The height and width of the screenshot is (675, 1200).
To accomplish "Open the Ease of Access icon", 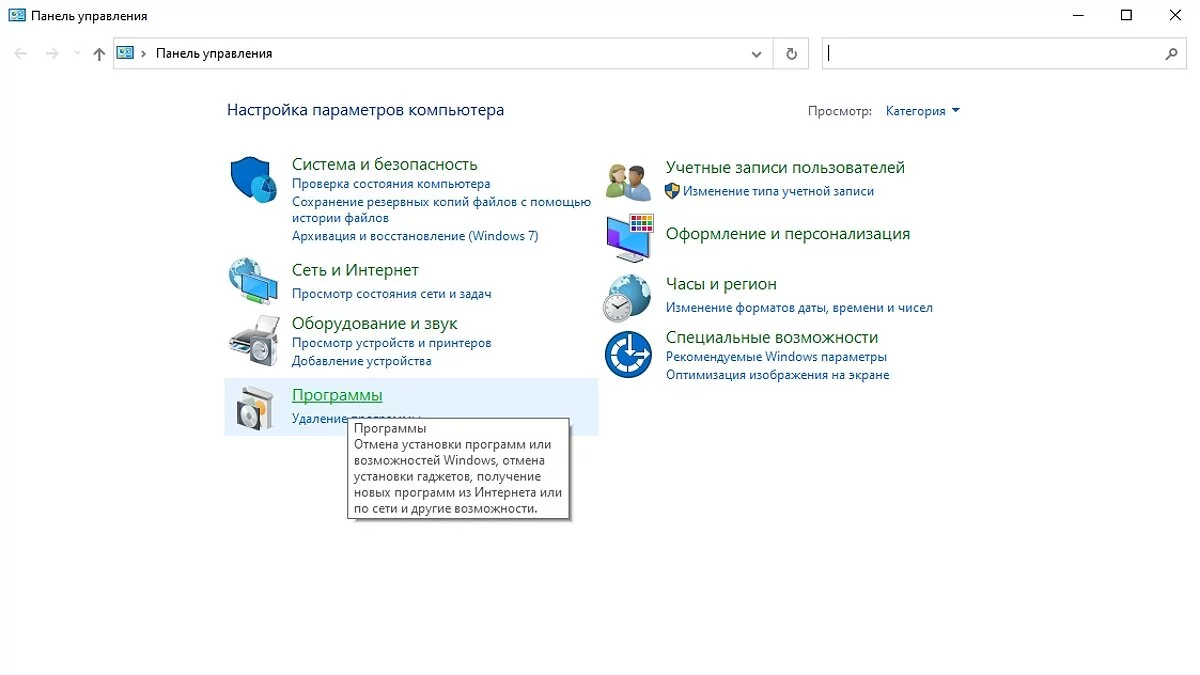I will 628,354.
